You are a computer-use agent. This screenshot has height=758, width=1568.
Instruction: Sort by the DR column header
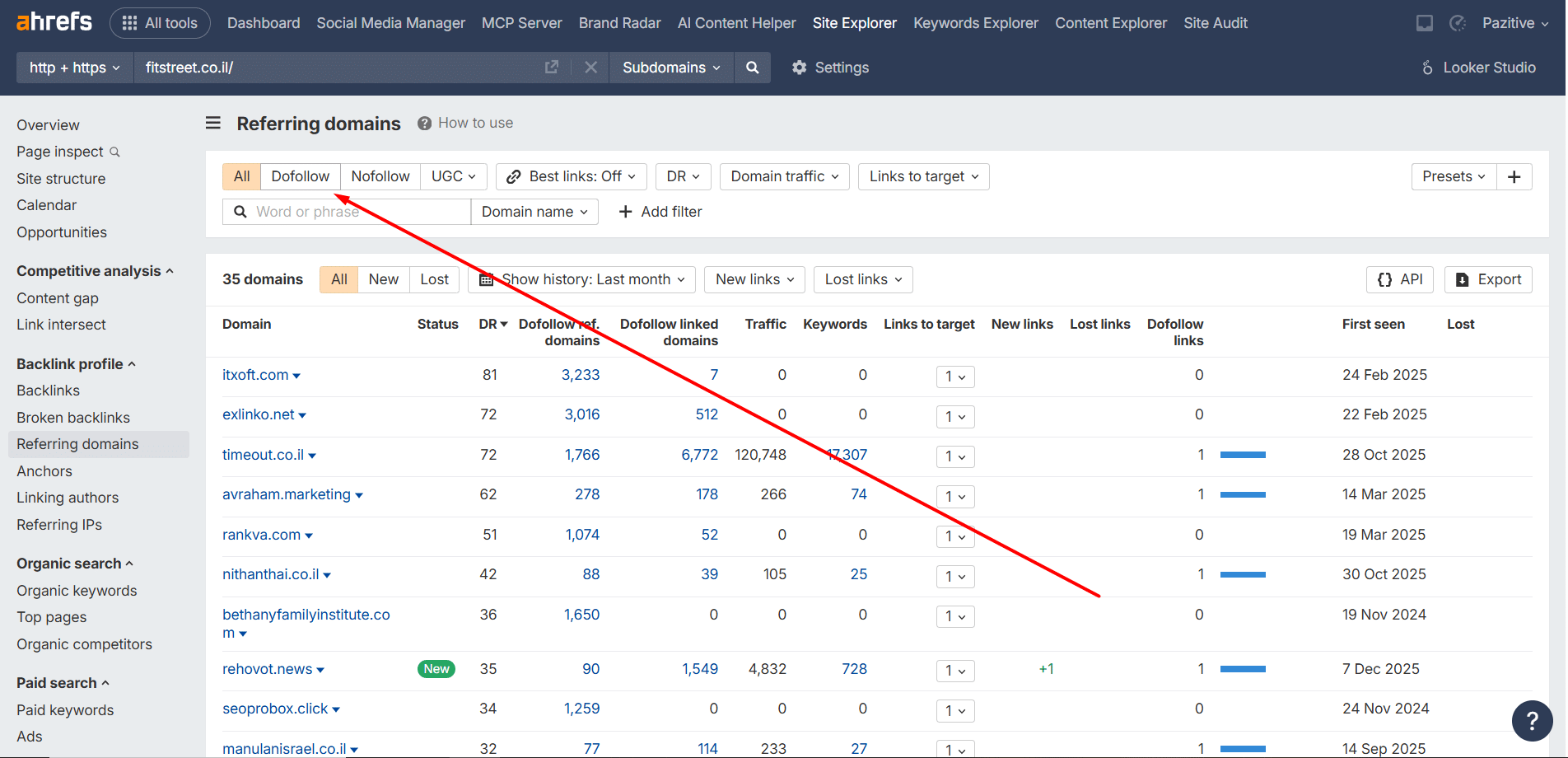493,325
